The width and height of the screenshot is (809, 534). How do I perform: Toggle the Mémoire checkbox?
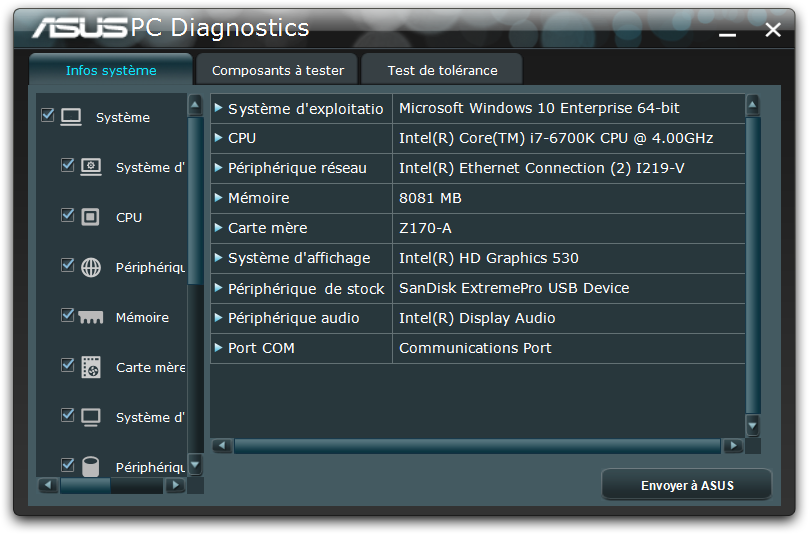click(x=68, y=316)
